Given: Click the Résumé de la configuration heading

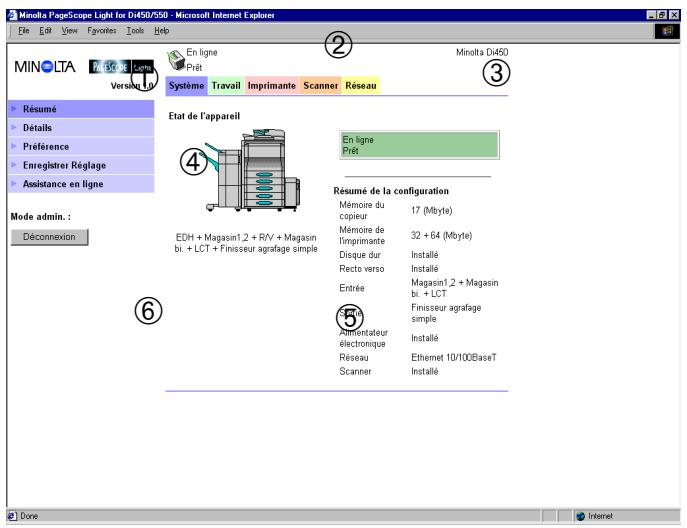Looking at the screenshot, I should pyautogui.click(x=391, y=191).
